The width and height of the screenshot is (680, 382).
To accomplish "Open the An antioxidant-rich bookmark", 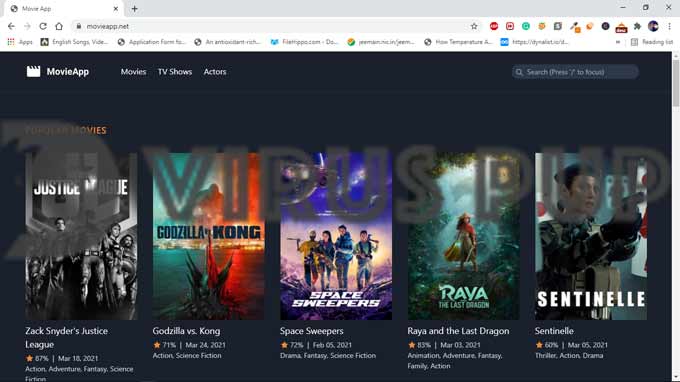I will [228, 42].
